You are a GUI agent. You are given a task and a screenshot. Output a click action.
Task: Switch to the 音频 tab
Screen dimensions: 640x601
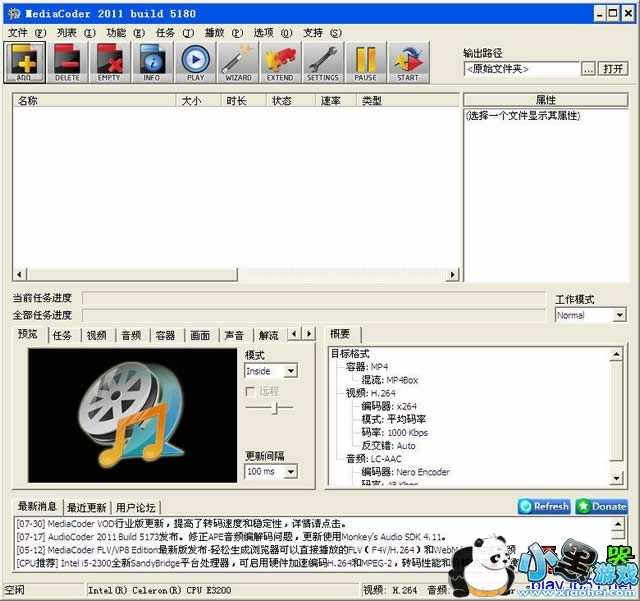(x=131, y=336)
